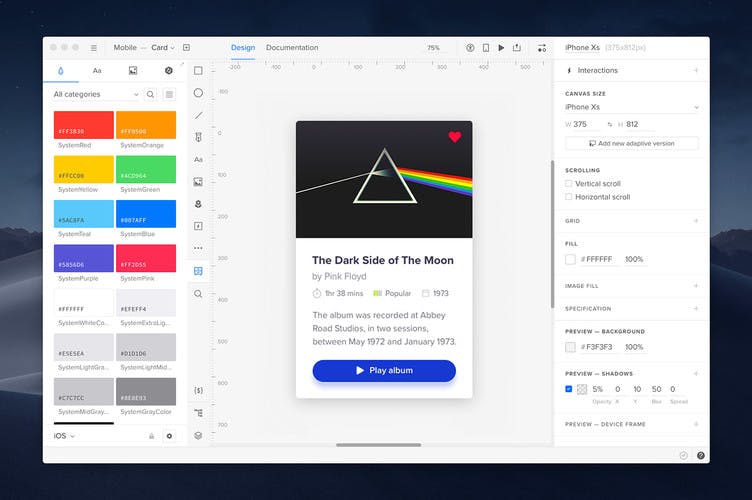
Task: Click the canvas height field 812
Action: 638,124
